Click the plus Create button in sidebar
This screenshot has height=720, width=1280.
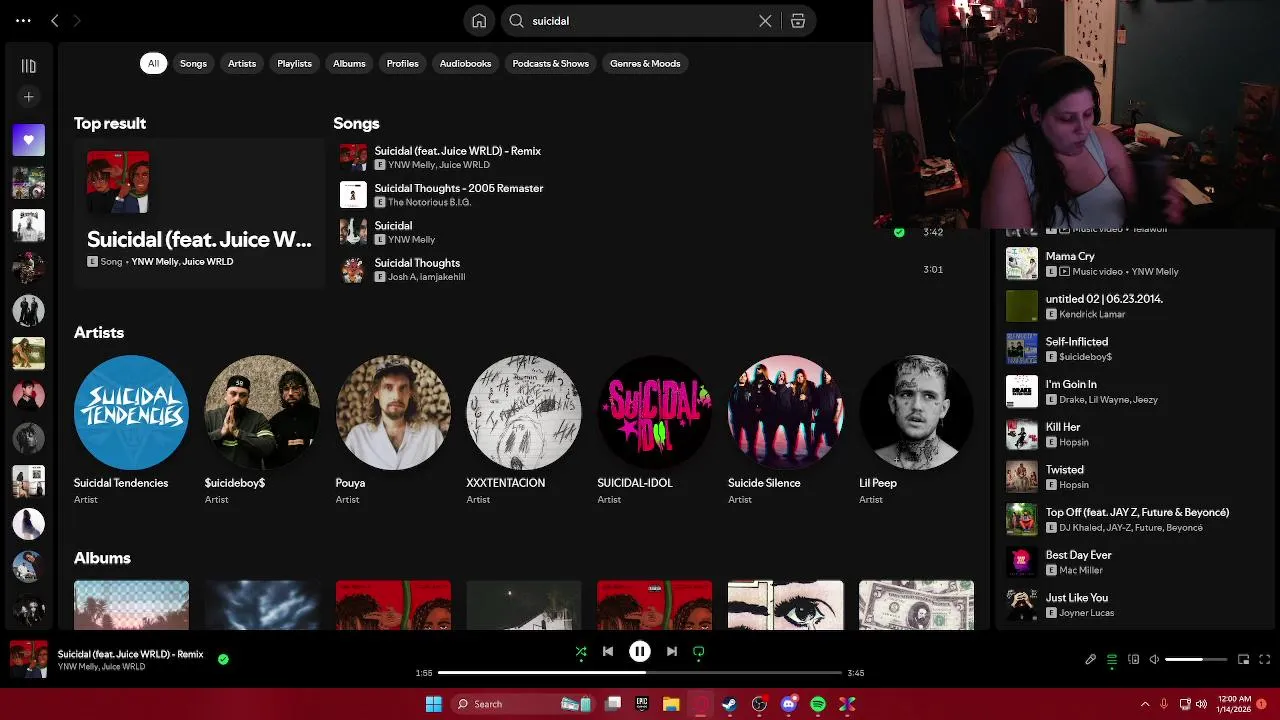(x=28, y=97)
